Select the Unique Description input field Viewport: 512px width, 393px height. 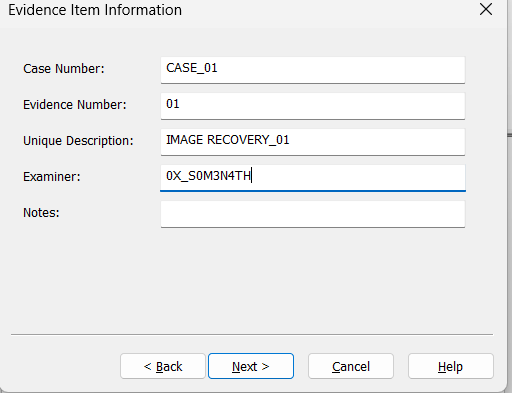pos(313,142)
